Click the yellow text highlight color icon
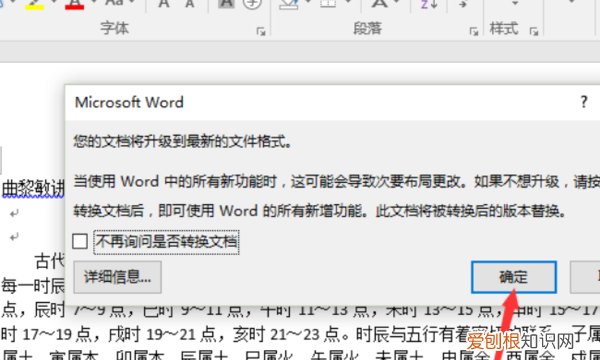Viewport: 600px width, 360px height. coord(34,4)
